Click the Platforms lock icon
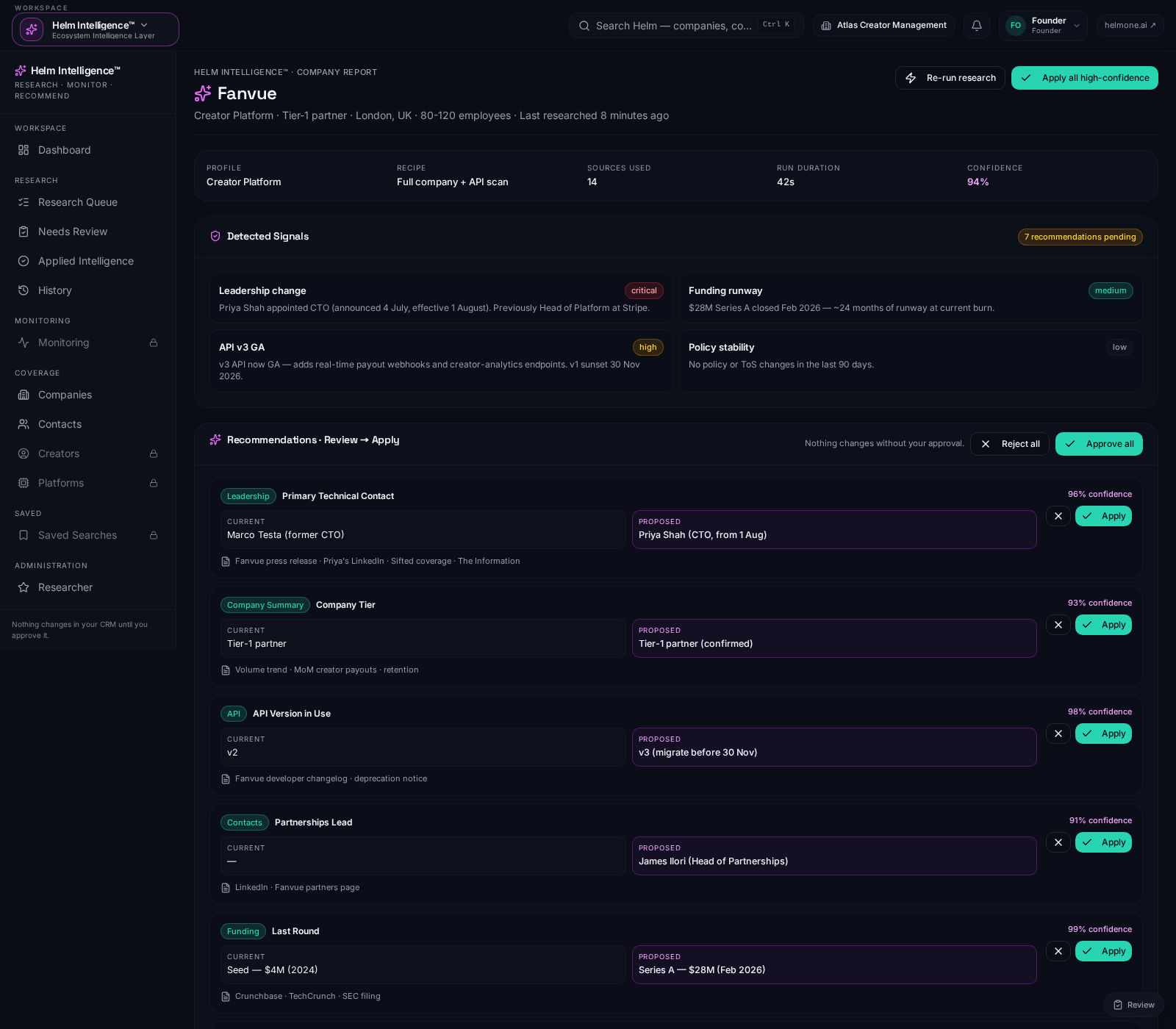The width and height of the screenshot is (1176, 1029). (154, 483)
